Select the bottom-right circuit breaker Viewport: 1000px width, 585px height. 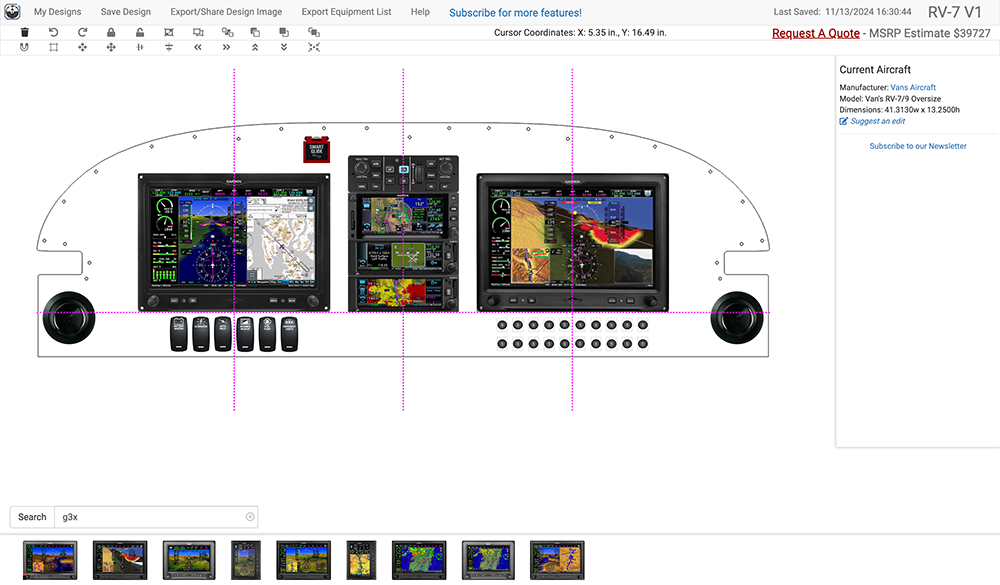643,344
